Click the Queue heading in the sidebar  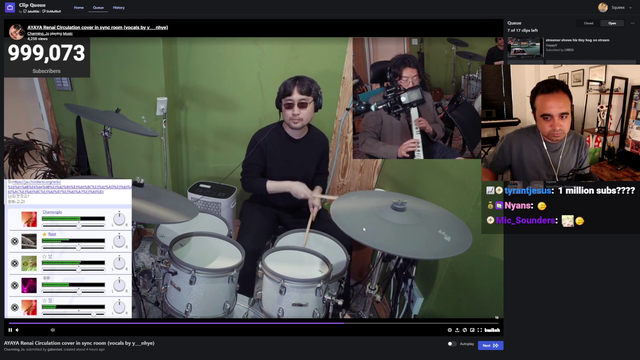point(514,23)
